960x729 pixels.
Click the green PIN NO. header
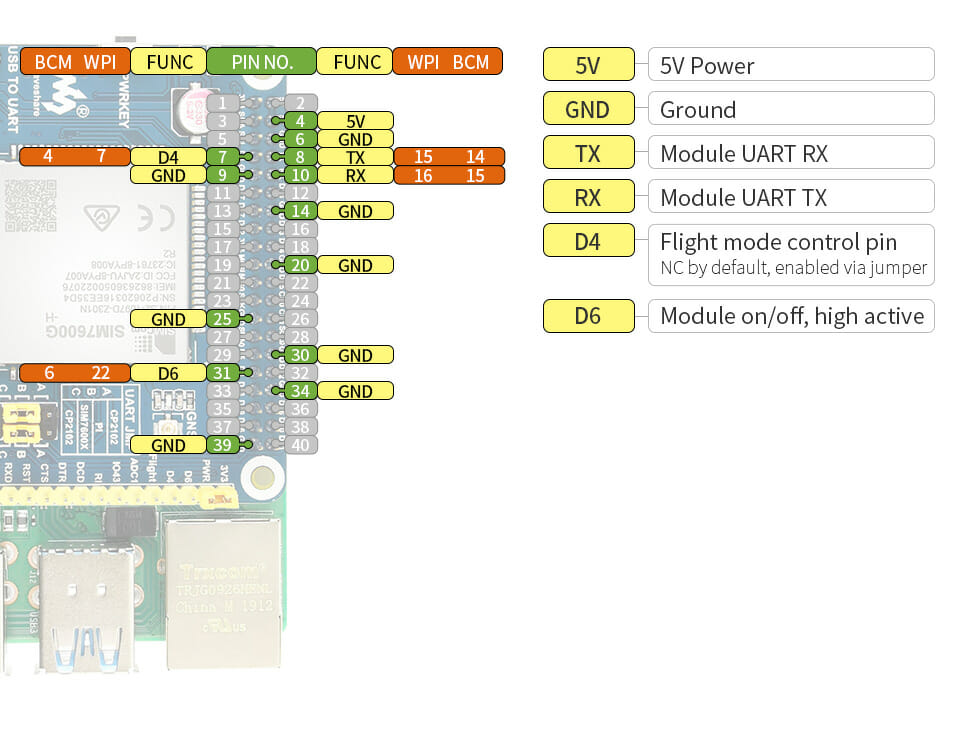[261, 61]
